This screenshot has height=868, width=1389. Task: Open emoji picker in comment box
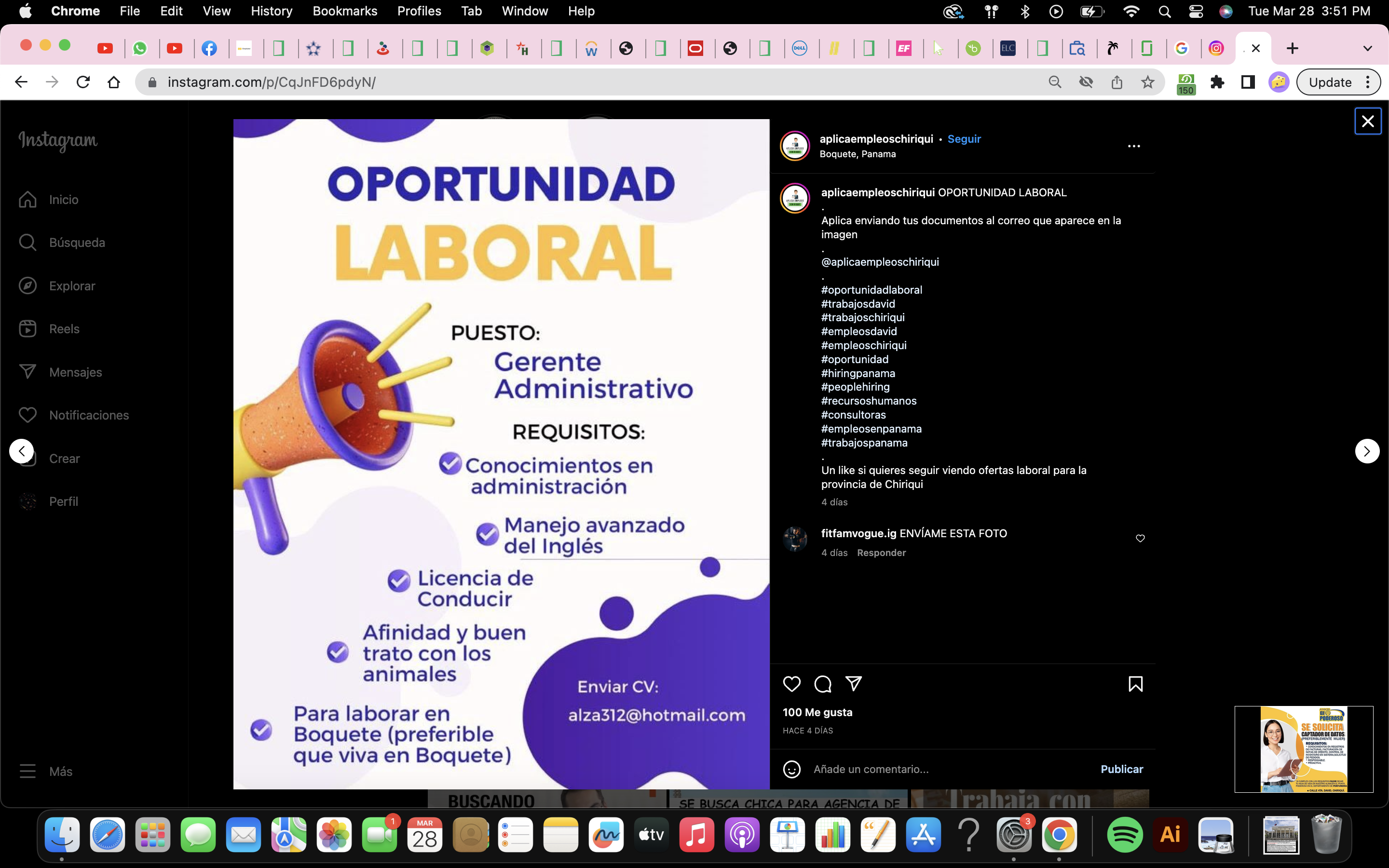point(791,769)
